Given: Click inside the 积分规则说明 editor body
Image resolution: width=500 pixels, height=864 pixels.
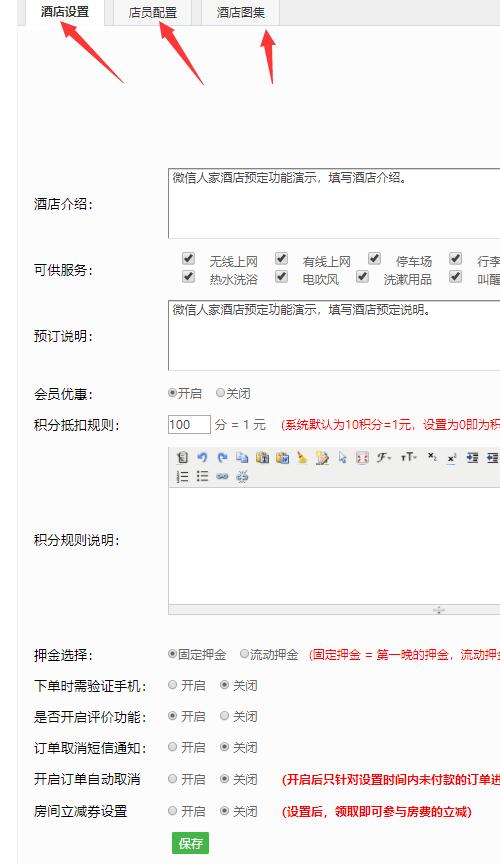Looking at the screenshot, I should (334, 546).
